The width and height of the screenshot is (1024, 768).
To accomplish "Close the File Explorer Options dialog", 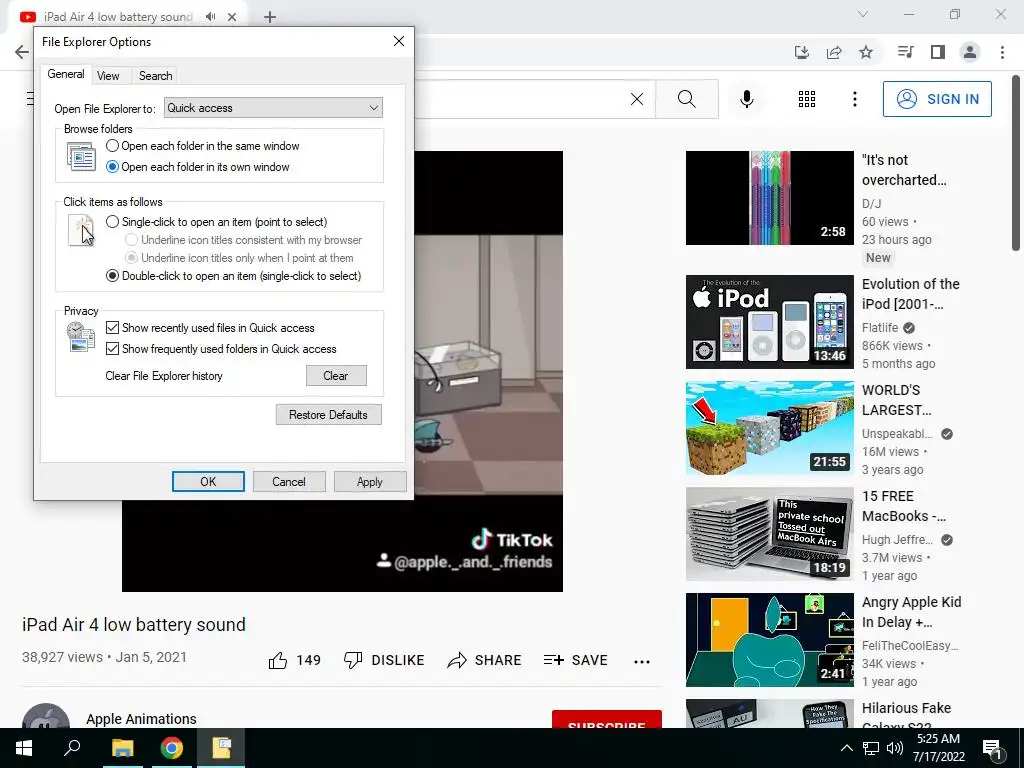I will pyautogui.click(x=399, y=41).
